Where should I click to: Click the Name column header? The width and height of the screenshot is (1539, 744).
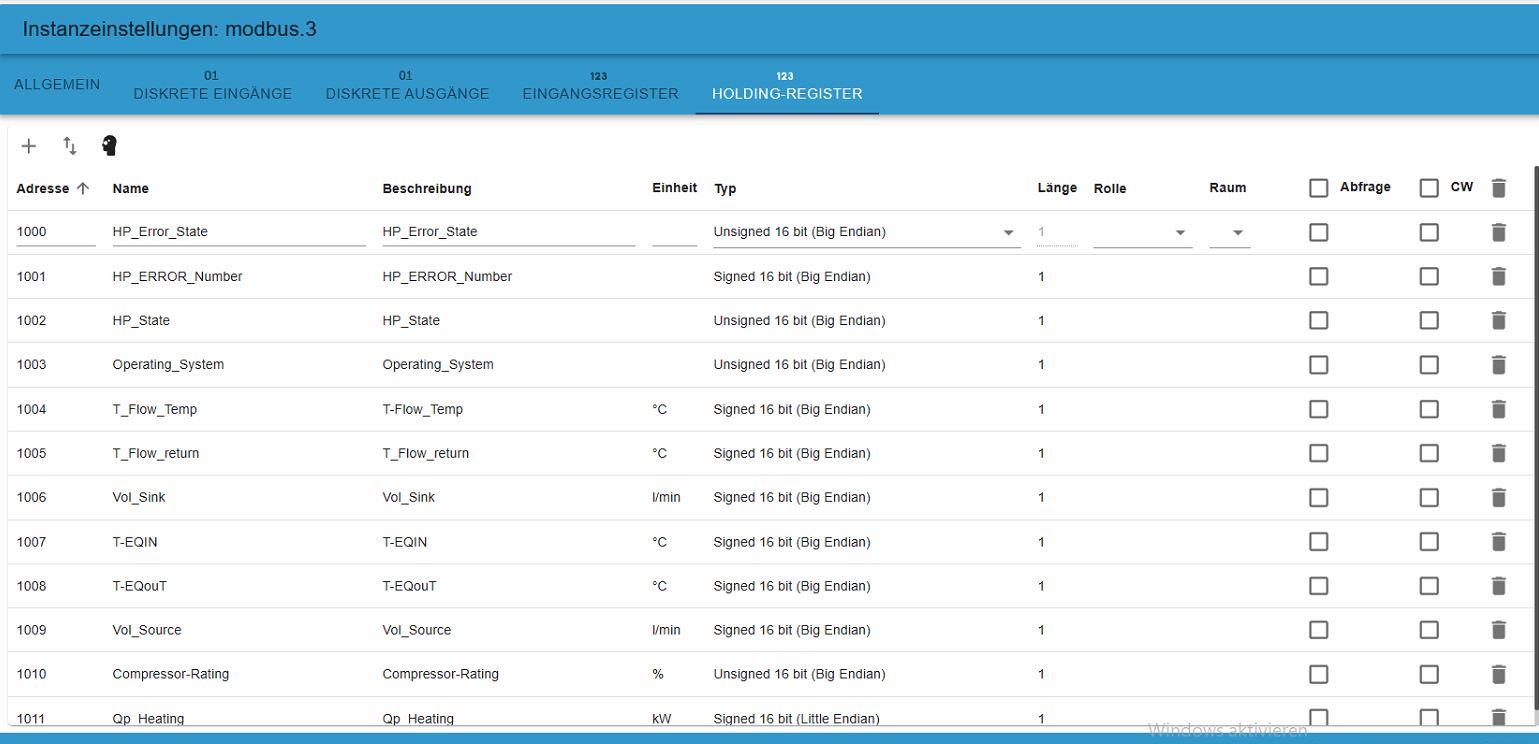[x=131, y=188]
